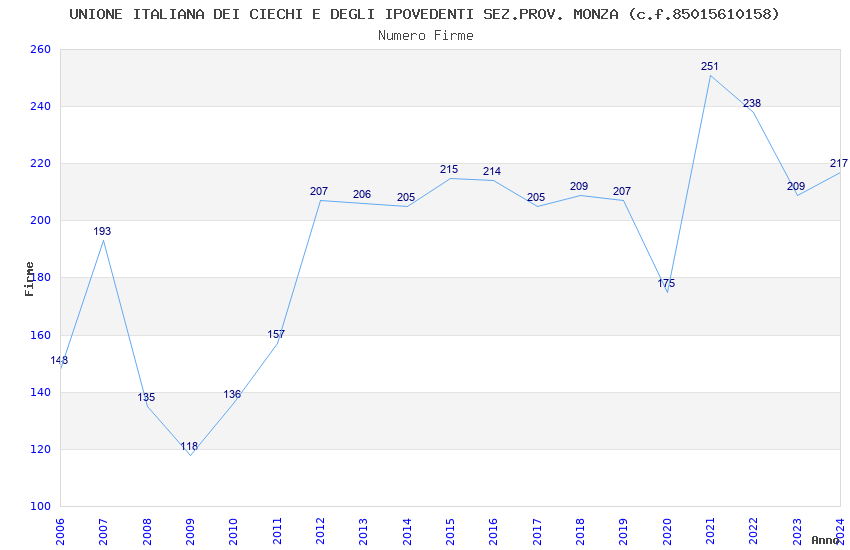The image size is (850, 550).
Task: Click the Anno axis label
Action: (825, 540)
